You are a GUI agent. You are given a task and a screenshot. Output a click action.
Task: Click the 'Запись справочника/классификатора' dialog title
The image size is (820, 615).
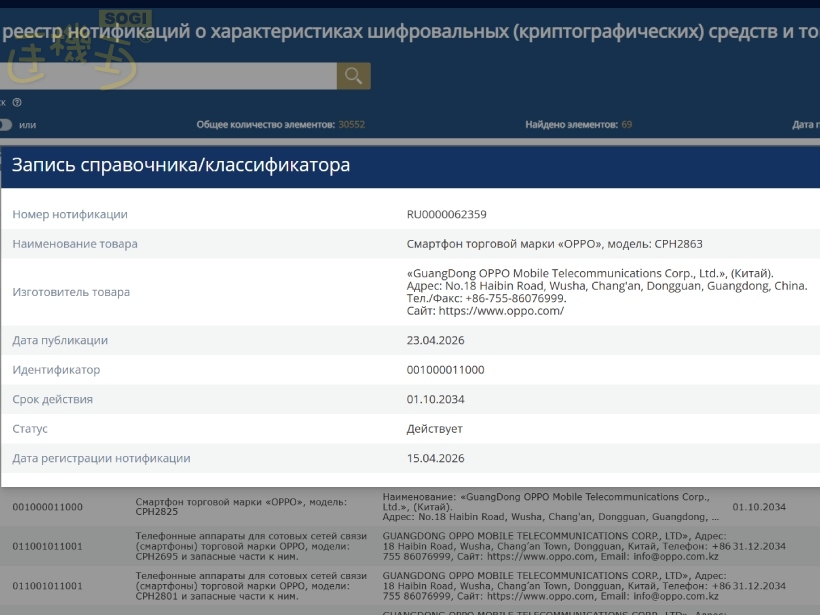tap(181, 165)
